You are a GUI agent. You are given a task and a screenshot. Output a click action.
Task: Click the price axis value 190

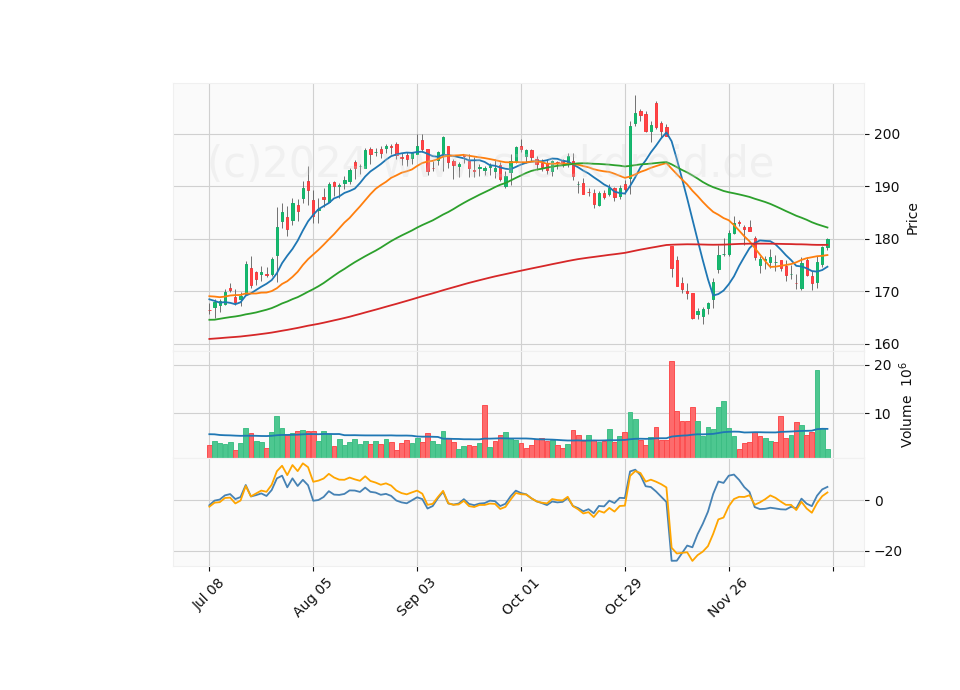pyautogui.click(x=887, y=187)
